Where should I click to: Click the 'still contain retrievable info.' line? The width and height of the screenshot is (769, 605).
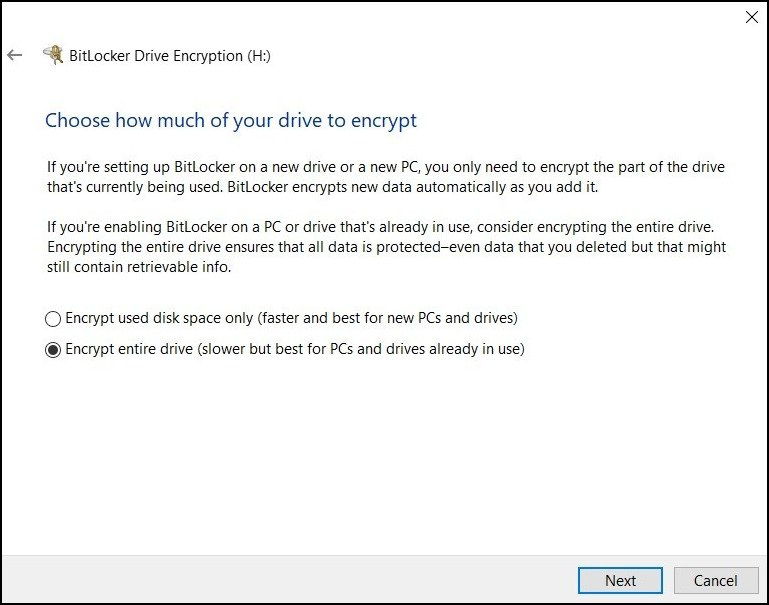point(139,267)
